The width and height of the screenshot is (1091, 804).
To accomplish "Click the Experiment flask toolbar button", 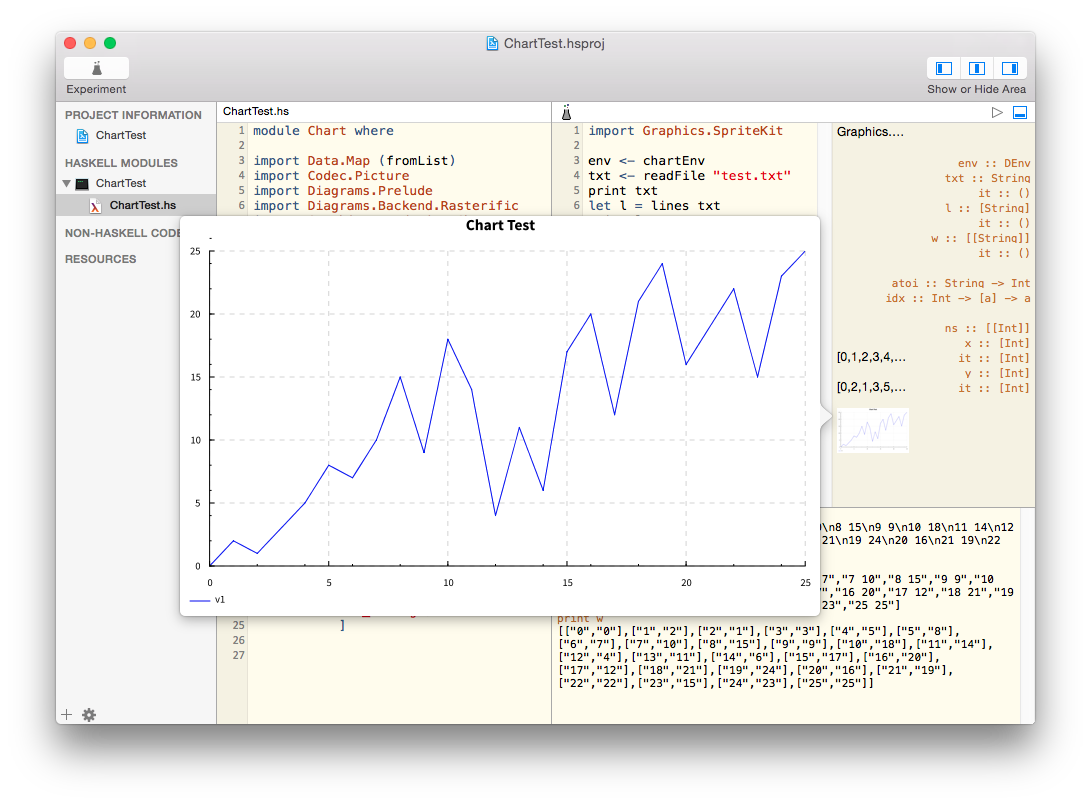I will coord(96,68).
